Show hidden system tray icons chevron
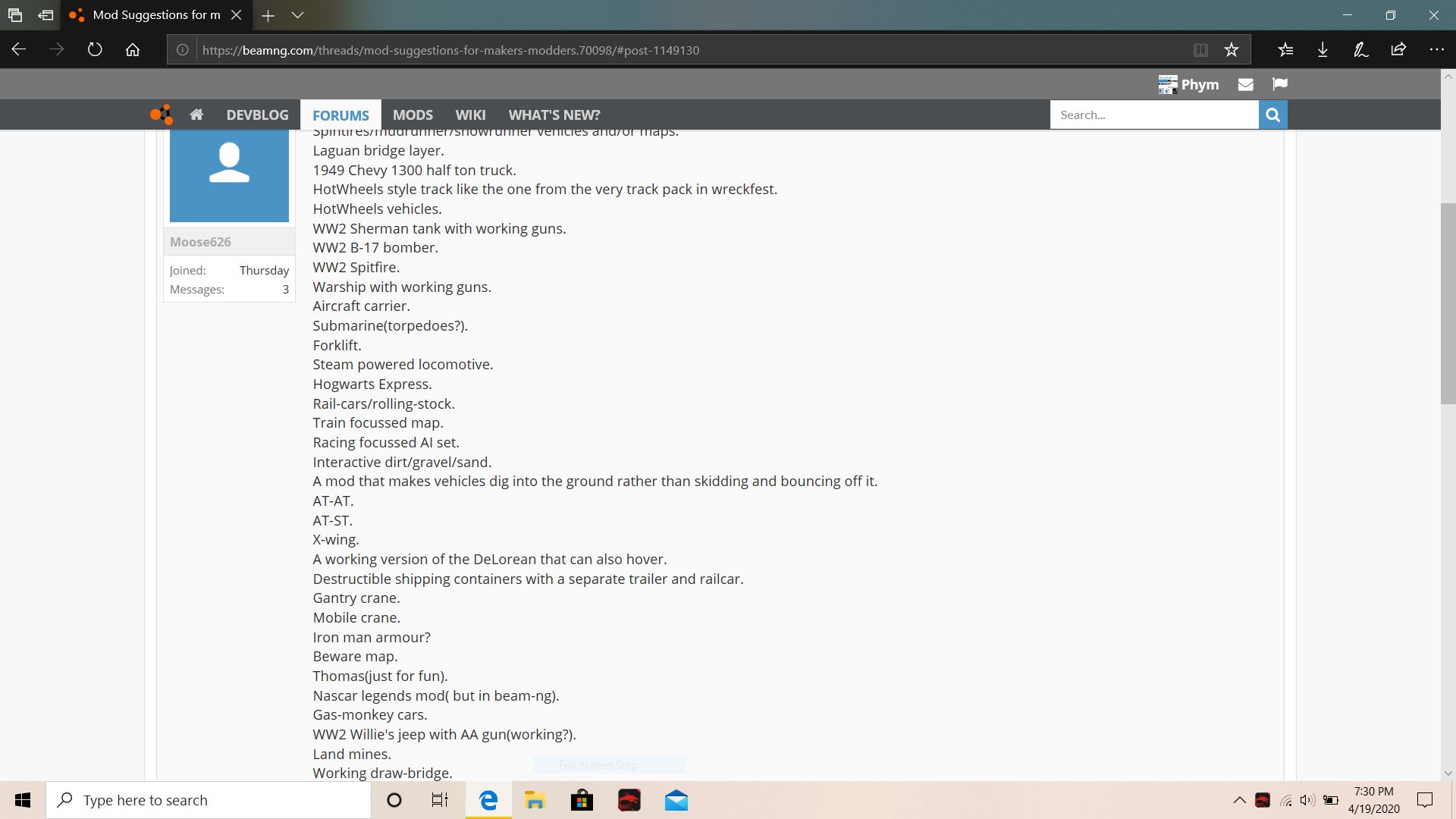 tap(1239, 800)
